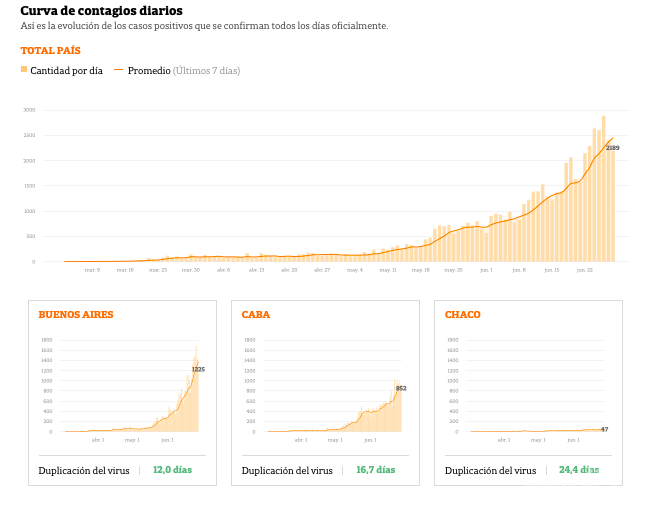Image resolution: width=654 pixels, height=506 pixels.
Task: Open the 'BUENOS AIRES' chart title
Action: tap(76, 314)
